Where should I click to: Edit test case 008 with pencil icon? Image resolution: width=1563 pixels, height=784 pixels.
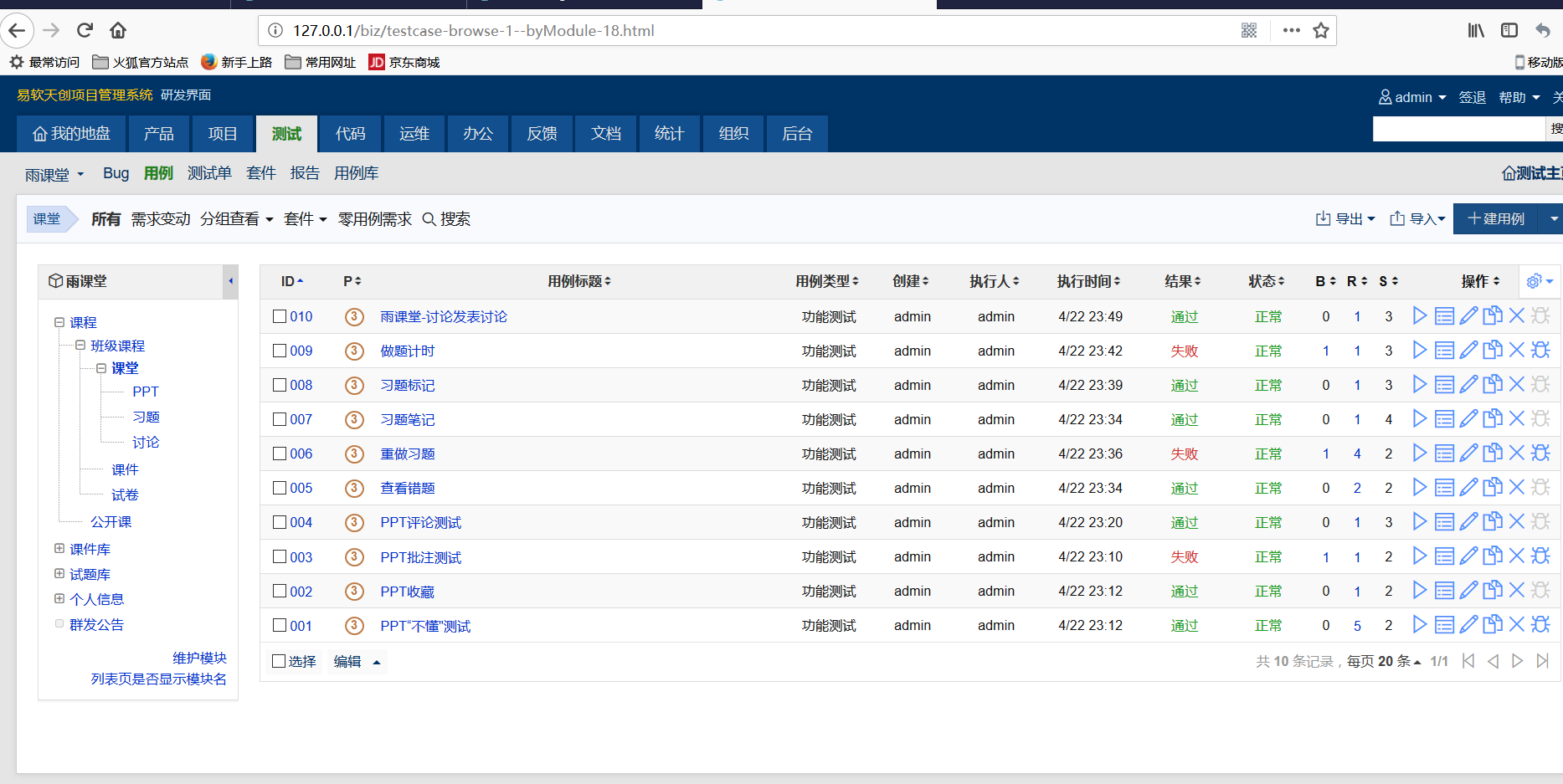click(x=1468, y=385)
